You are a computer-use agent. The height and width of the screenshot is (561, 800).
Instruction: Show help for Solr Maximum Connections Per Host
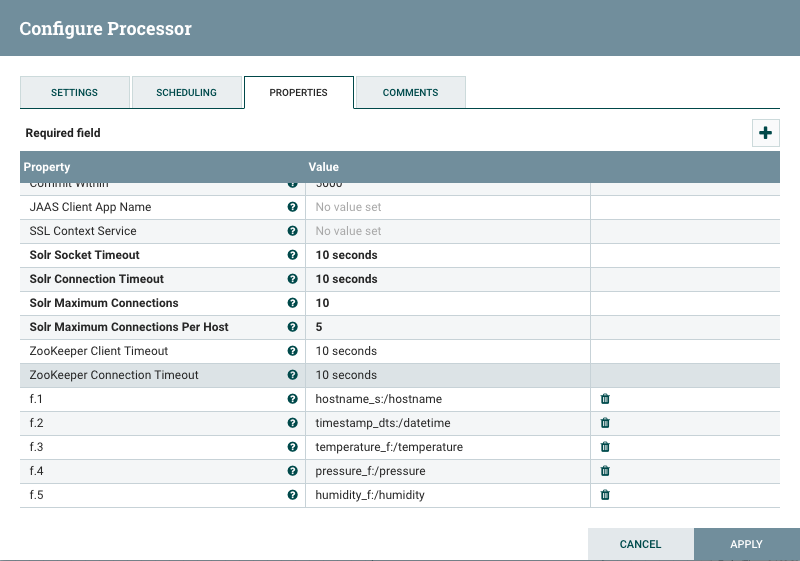[292, 326]
